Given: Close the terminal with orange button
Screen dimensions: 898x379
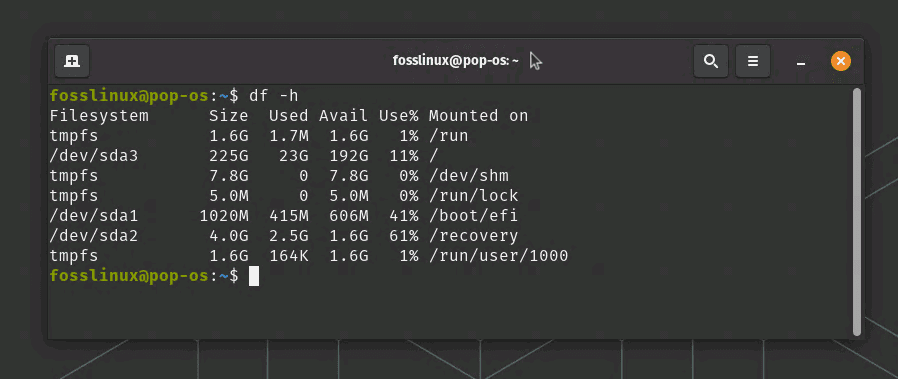Looking at the screenshot, I should pyautogui.click(x=841, y=61).
